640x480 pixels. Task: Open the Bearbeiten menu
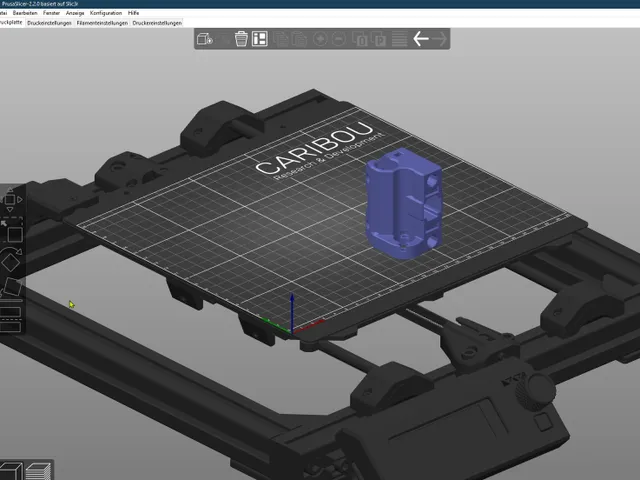pos(25,13)
